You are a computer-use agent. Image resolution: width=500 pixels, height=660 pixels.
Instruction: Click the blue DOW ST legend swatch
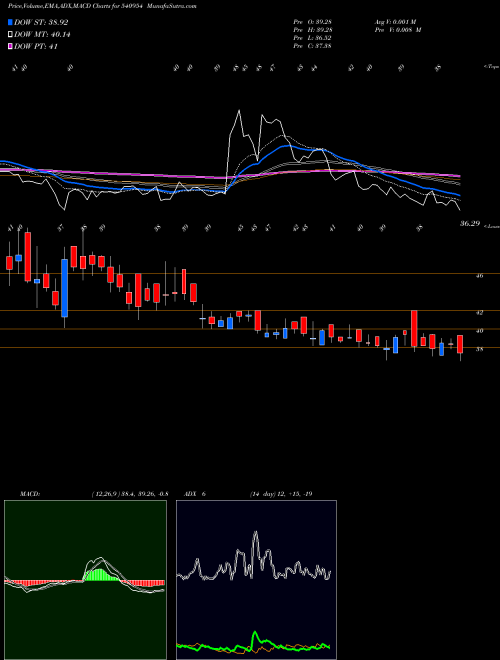(x=10, y=22)
